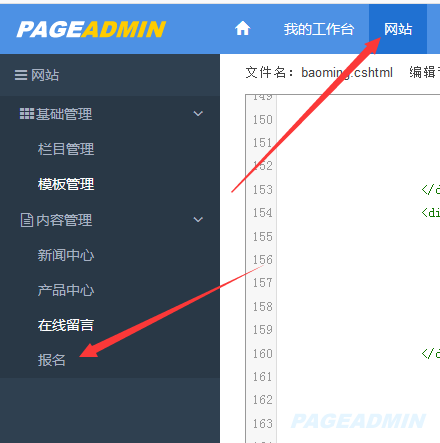This screenshot has width=440, height=443.
Task: Click line number 150 in the editor gutter
Action: [263, 120]
